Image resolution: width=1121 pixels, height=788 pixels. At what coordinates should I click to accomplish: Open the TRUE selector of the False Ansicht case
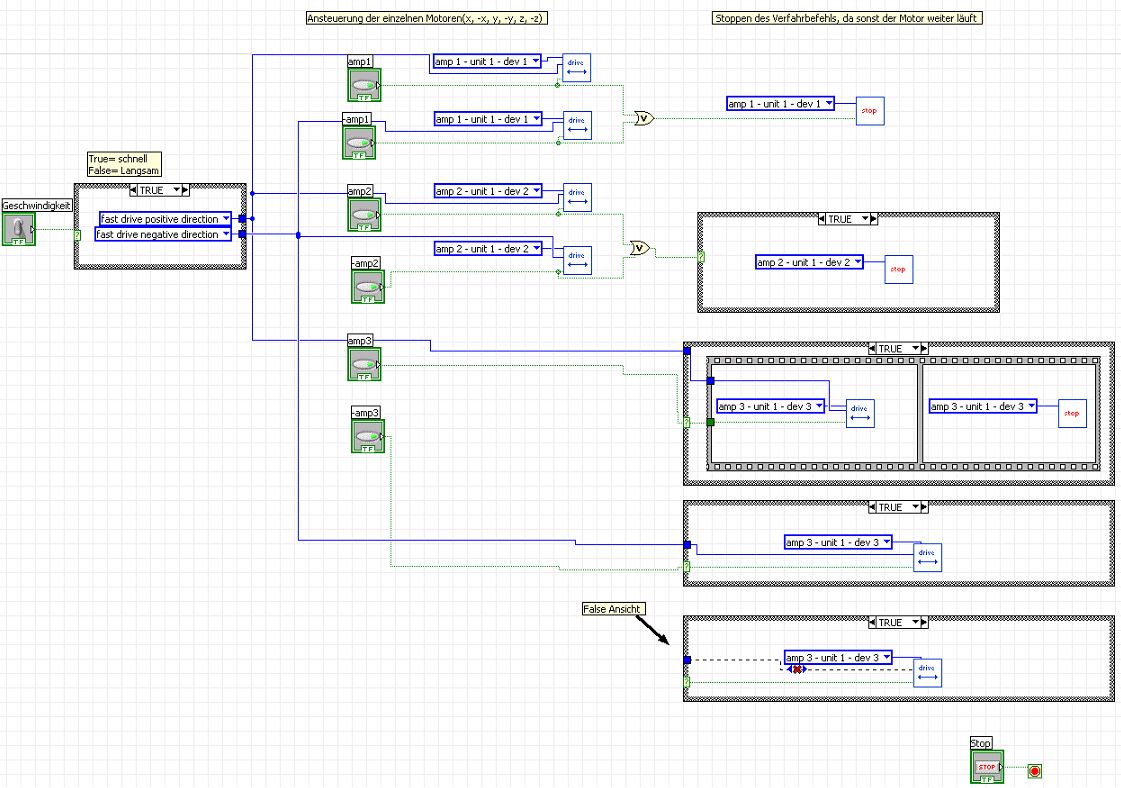click(898, 622)
